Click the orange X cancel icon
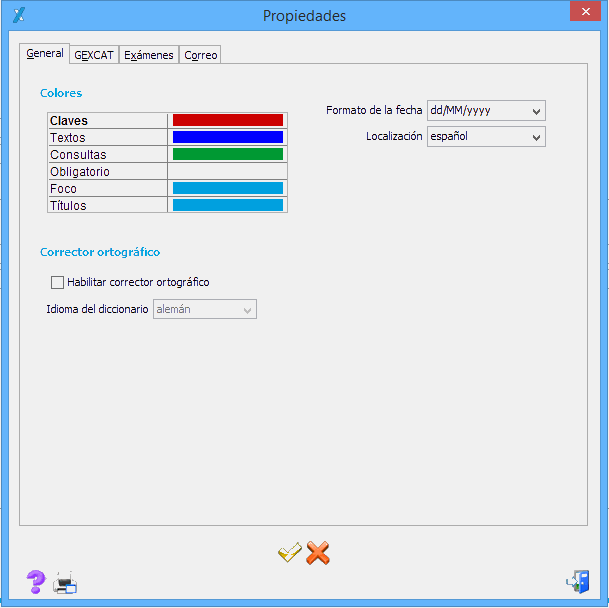Screen dimensions: 609x608 pyautogui.click(x=318, y=552)
